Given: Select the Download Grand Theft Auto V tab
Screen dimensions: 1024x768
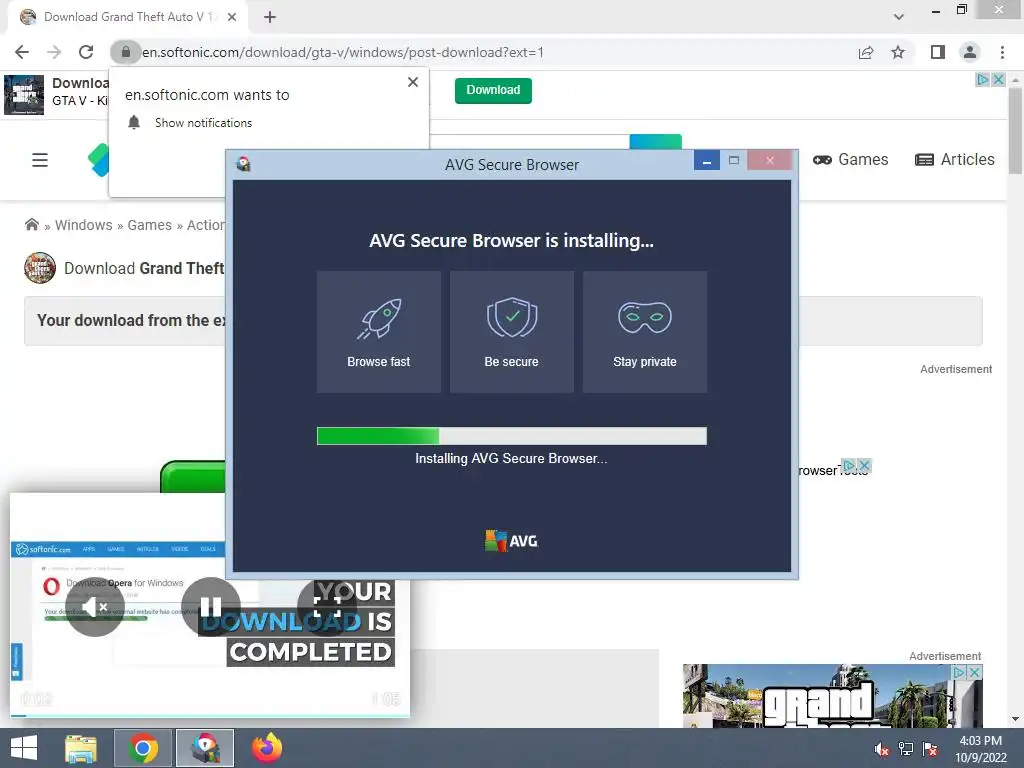Looking at the screenshot, I should [128, 17].
